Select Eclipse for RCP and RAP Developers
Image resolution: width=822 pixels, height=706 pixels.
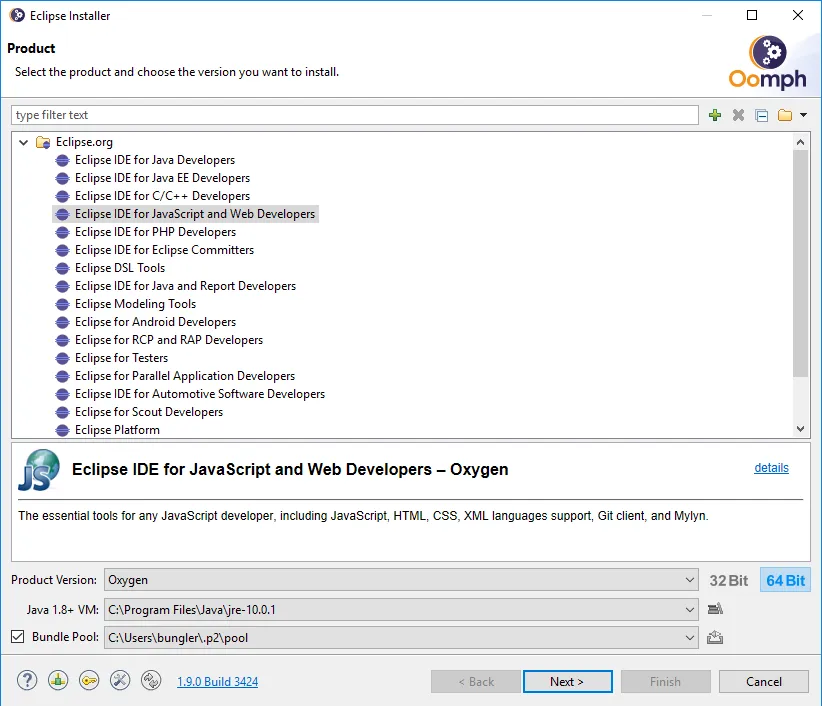click(169, 340)
